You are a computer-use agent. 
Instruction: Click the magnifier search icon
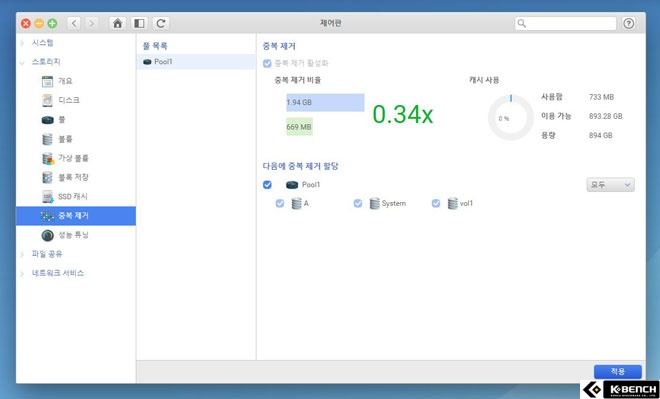coord(522,24)
